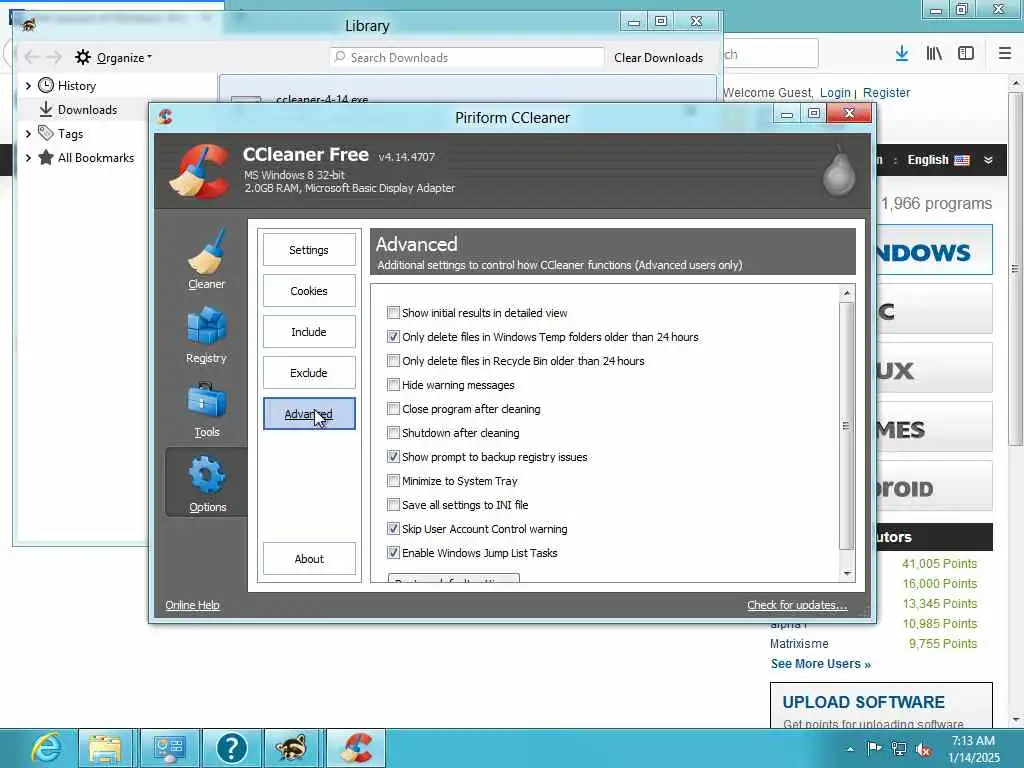
Task: Click the CCleaner logo in the header
Action: pyautogui.click(x=200, y=171)
